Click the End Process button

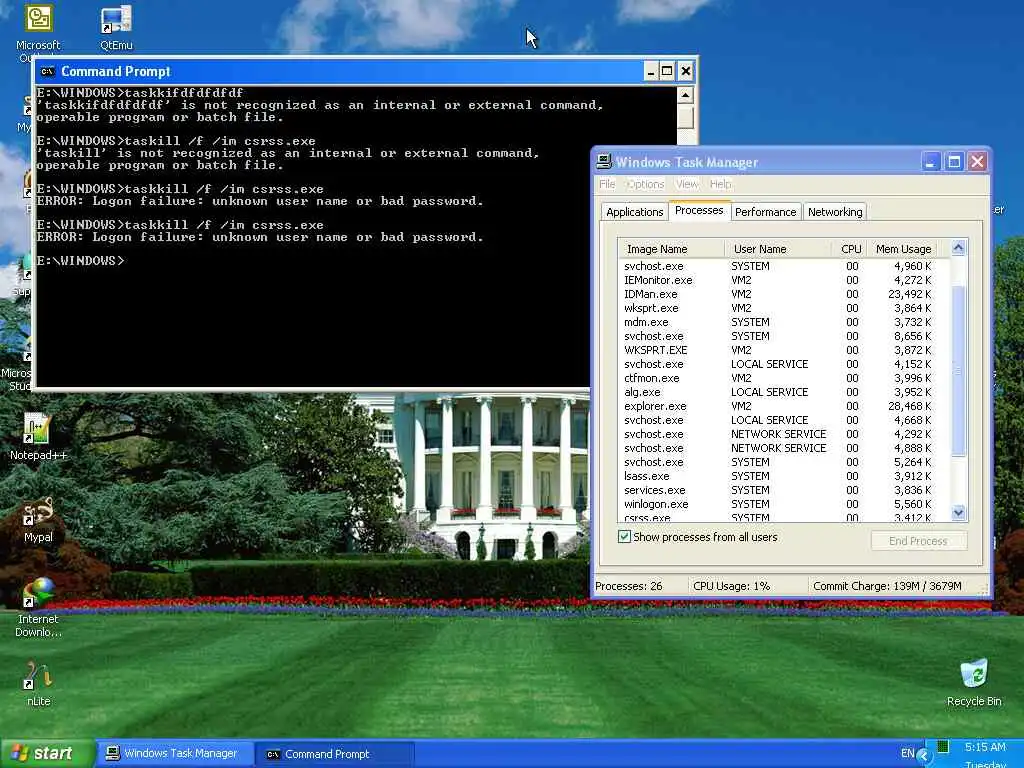pos(918,541)
